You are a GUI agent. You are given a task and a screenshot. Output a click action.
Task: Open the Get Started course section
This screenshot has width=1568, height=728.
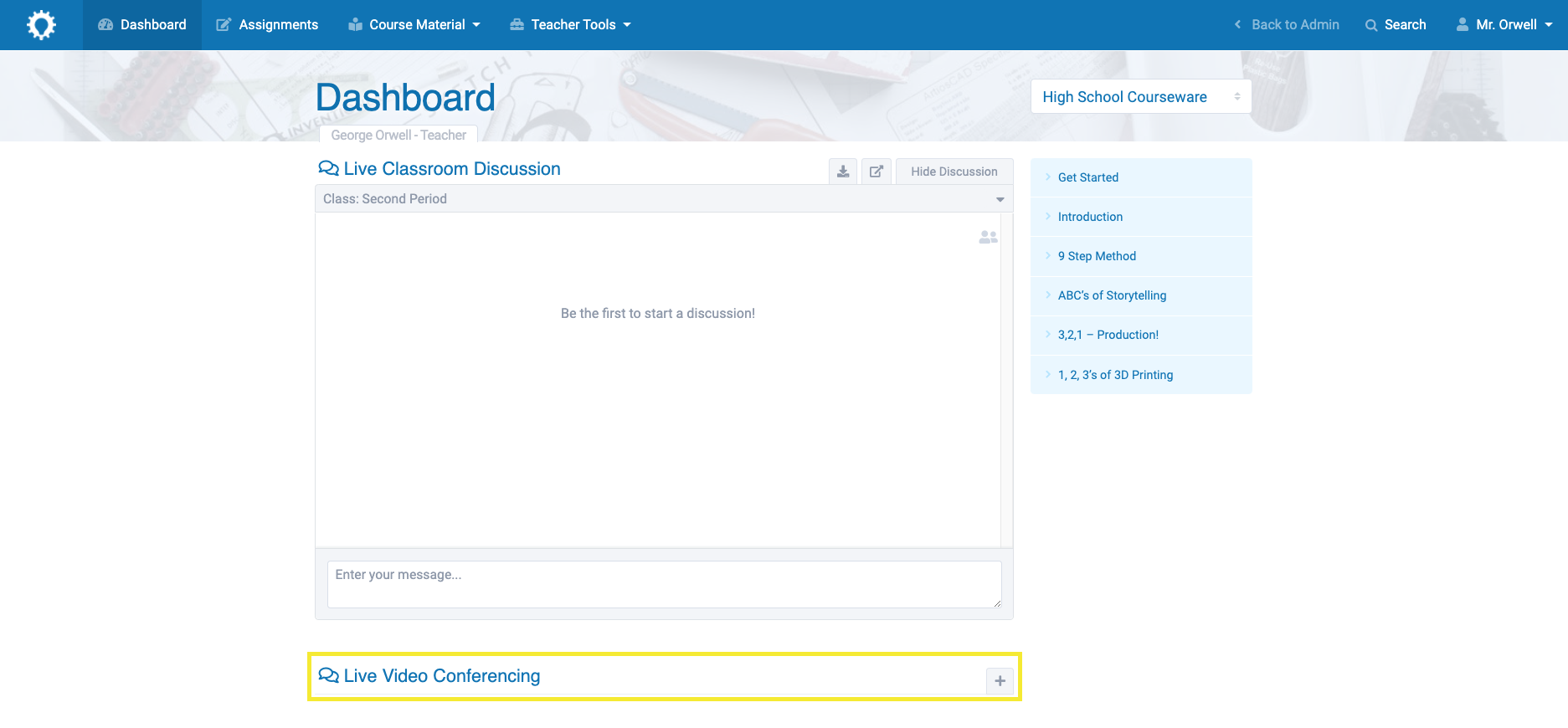[1141, 177]
